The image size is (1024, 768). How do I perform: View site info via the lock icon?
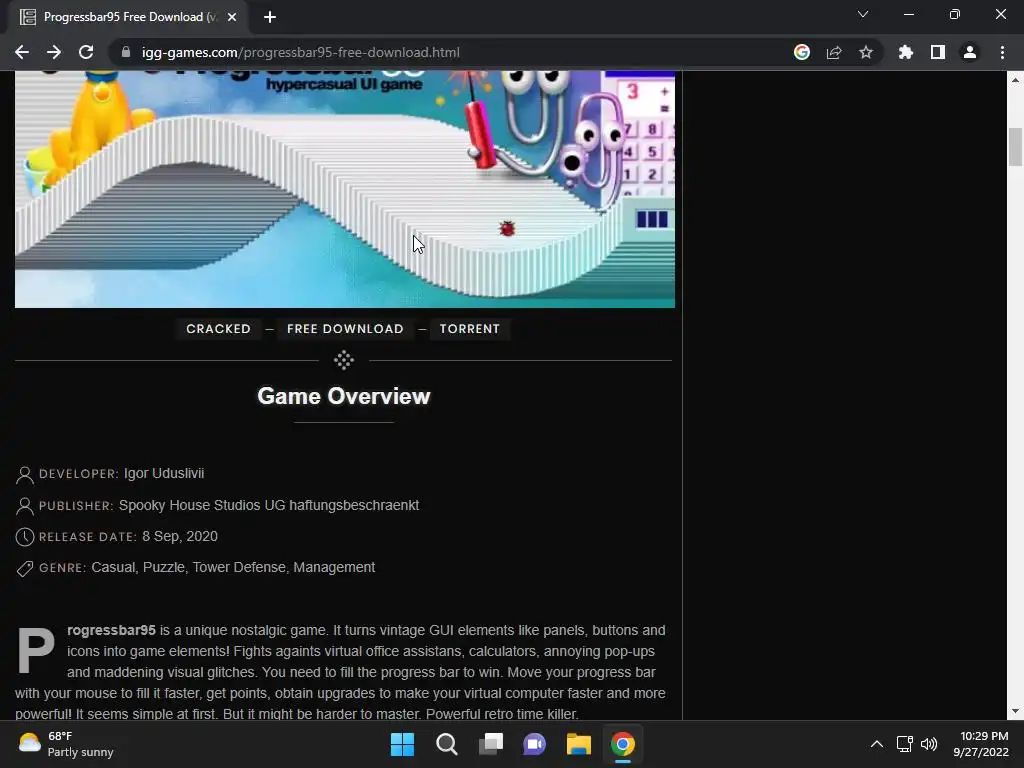coord(126,52)
